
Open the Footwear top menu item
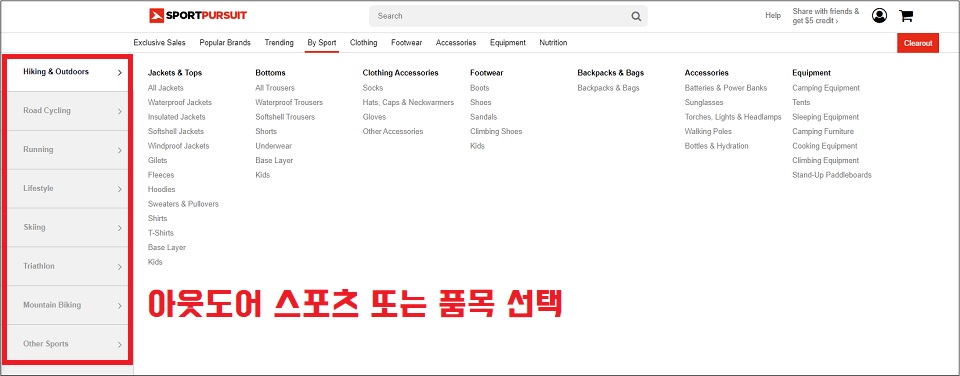tap(407, 43)
